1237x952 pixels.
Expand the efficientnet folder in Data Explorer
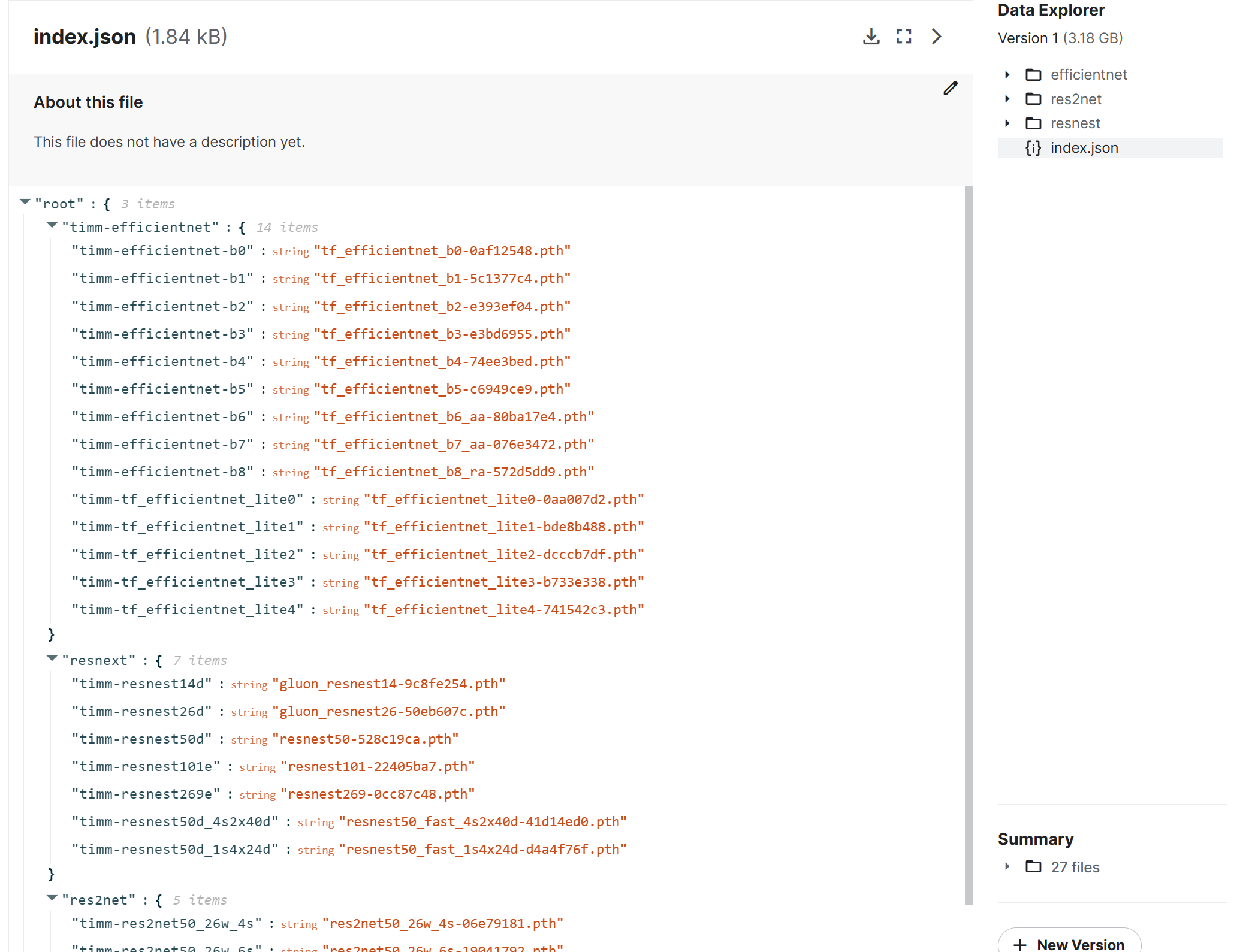point(1007,74)
